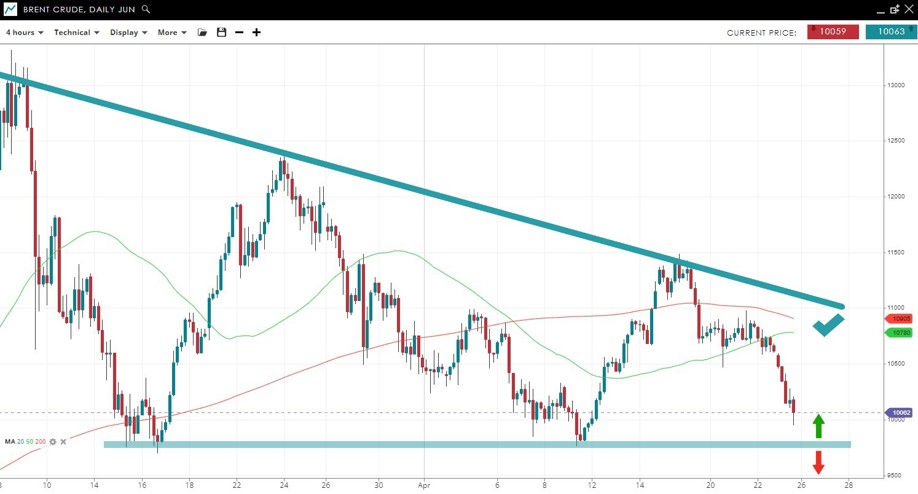Click the MA 200 label in legend
The image size is (918, 494).
(41, 441)
